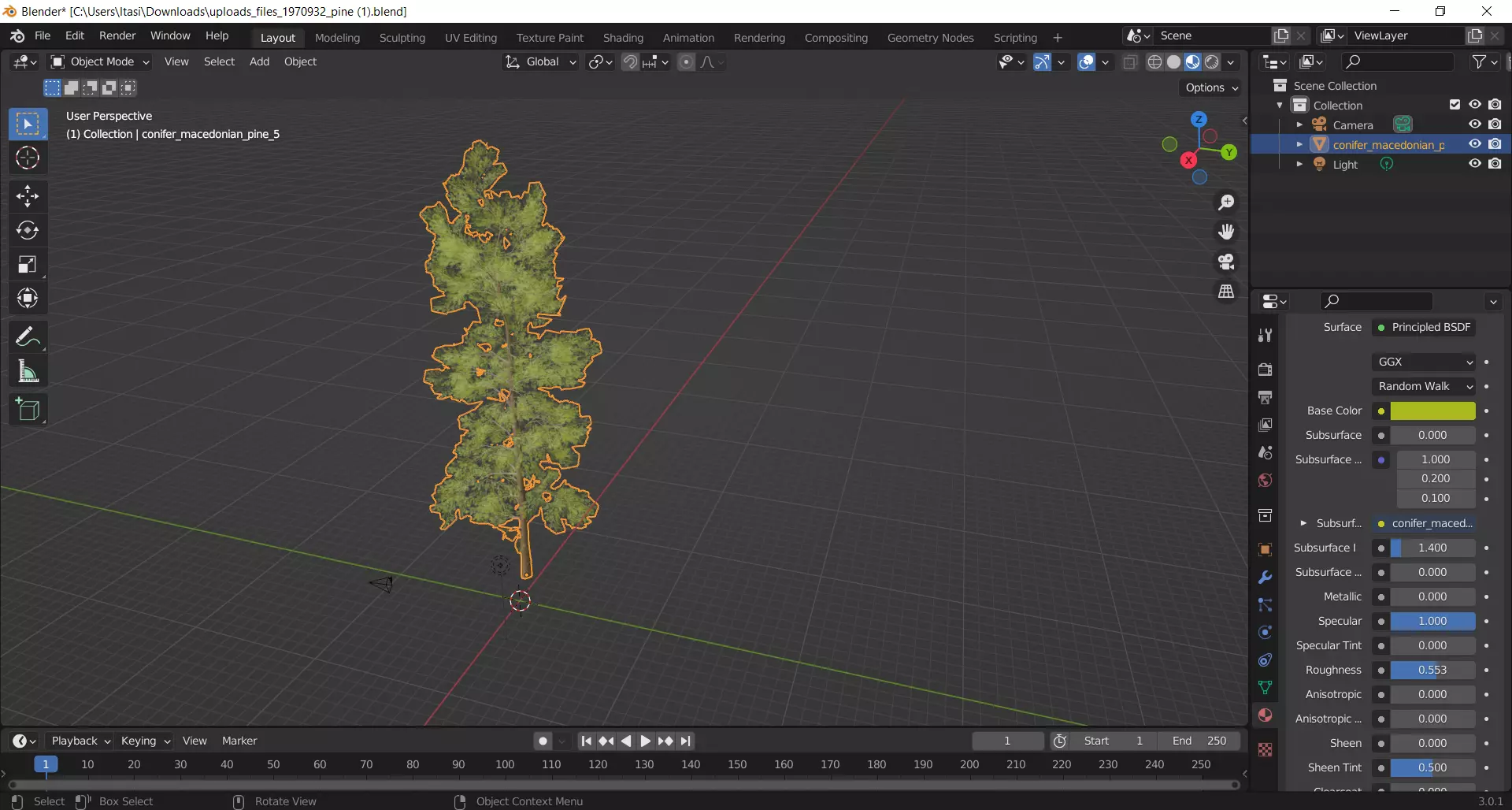Open Material properties tab icon
1512x810 pixels.
click(1266, 715)
